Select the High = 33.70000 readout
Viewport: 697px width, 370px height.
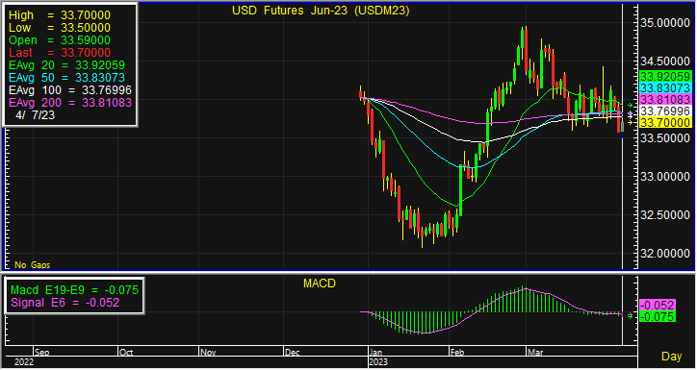pyautogui.click(x=60, y=15)
